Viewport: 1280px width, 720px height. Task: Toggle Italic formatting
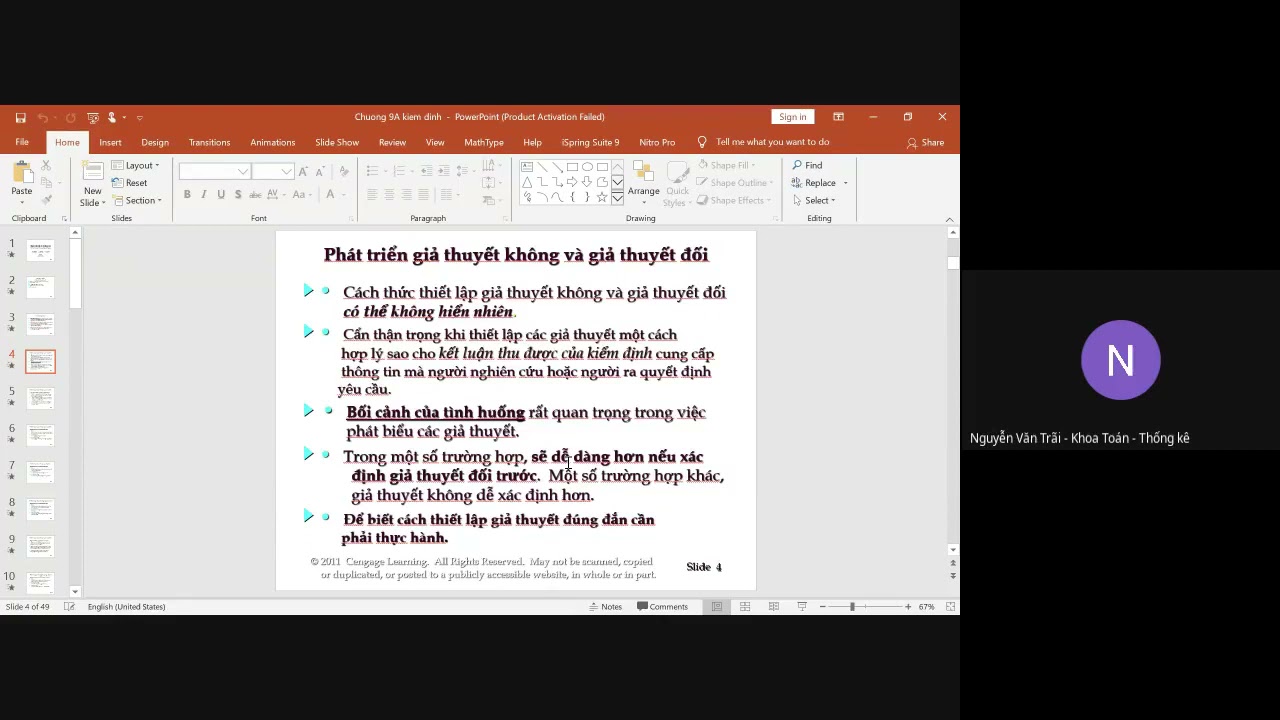click(x=204, y=194)
